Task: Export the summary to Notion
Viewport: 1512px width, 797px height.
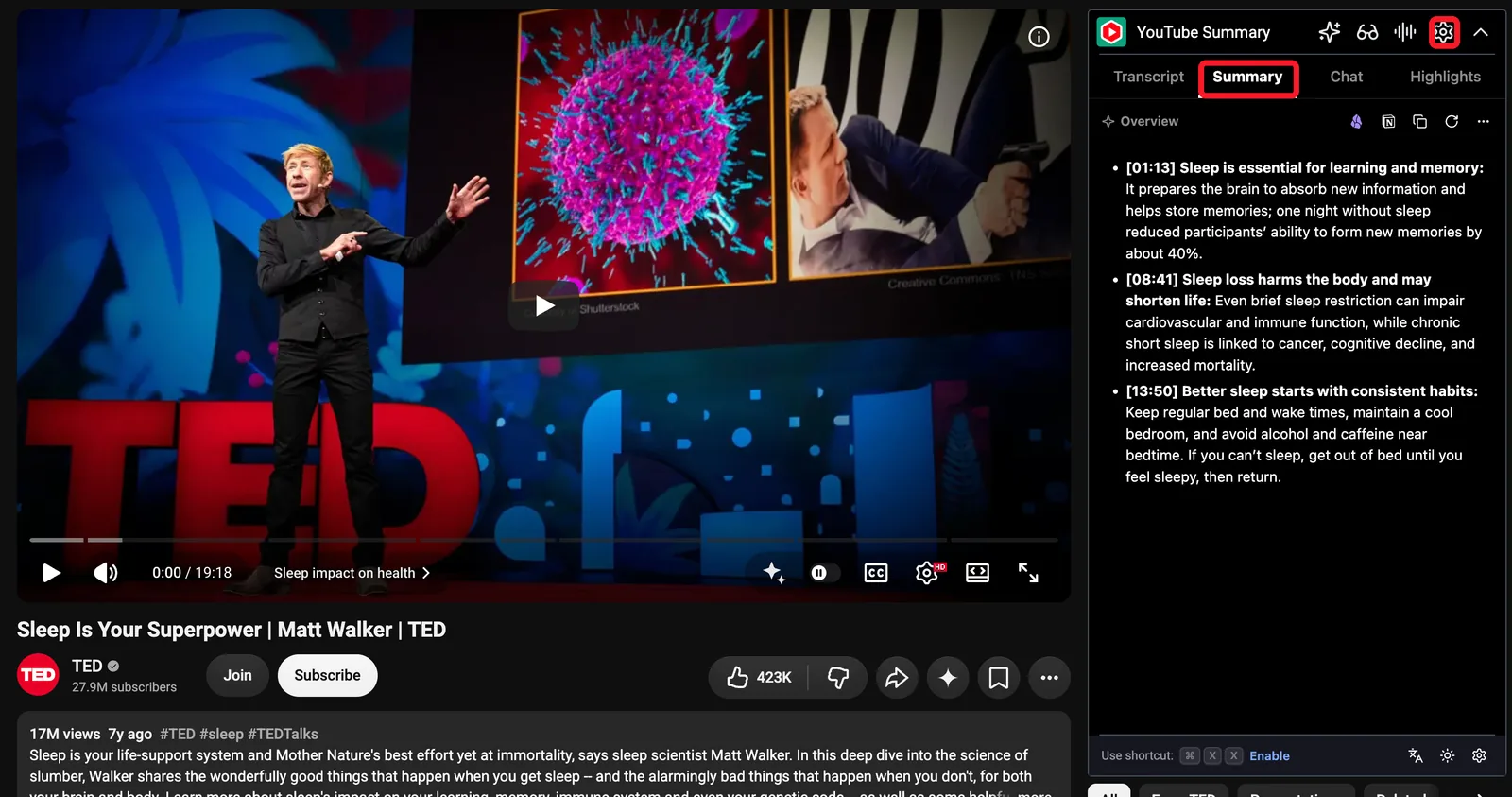Action: pos(1388,121)
